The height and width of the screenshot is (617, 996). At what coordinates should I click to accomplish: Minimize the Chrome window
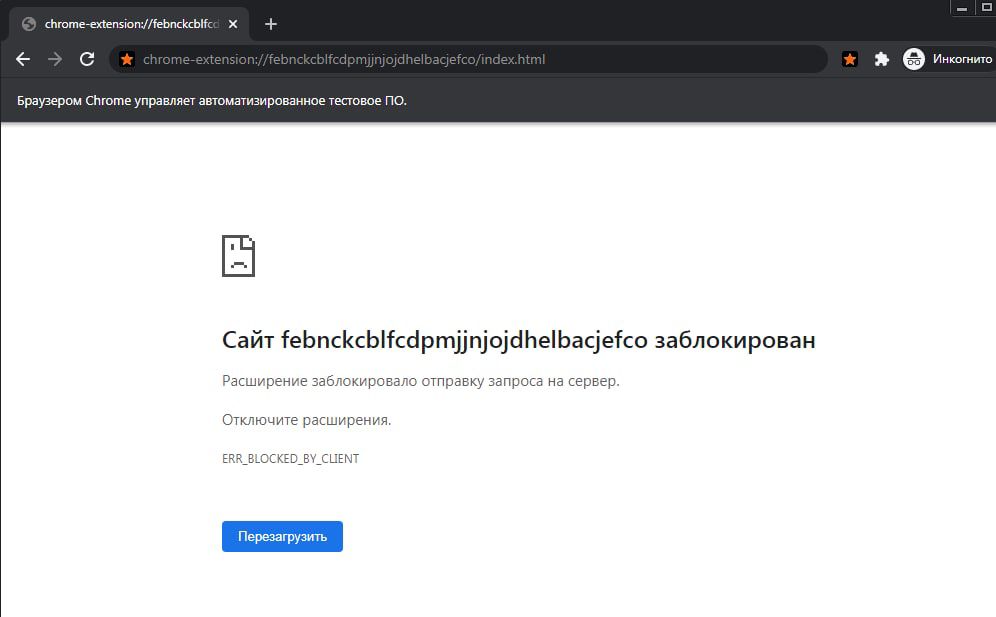click(x=962, y=8)
